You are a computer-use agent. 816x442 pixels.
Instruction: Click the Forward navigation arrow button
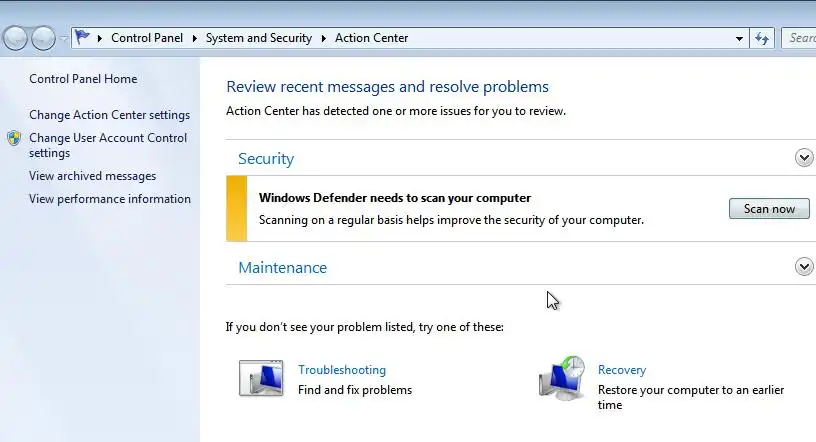click(43, 39)
